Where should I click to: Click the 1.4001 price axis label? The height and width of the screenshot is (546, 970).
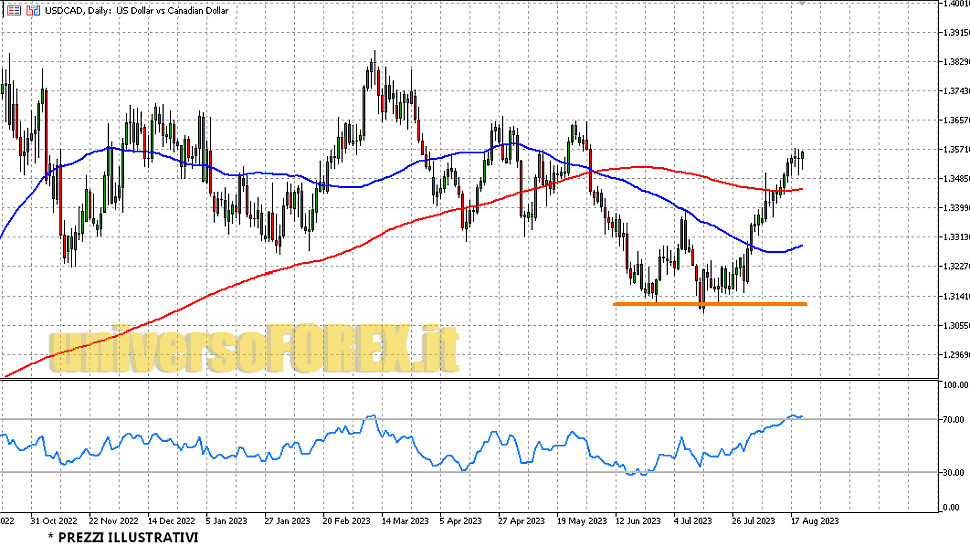(954, 4)
